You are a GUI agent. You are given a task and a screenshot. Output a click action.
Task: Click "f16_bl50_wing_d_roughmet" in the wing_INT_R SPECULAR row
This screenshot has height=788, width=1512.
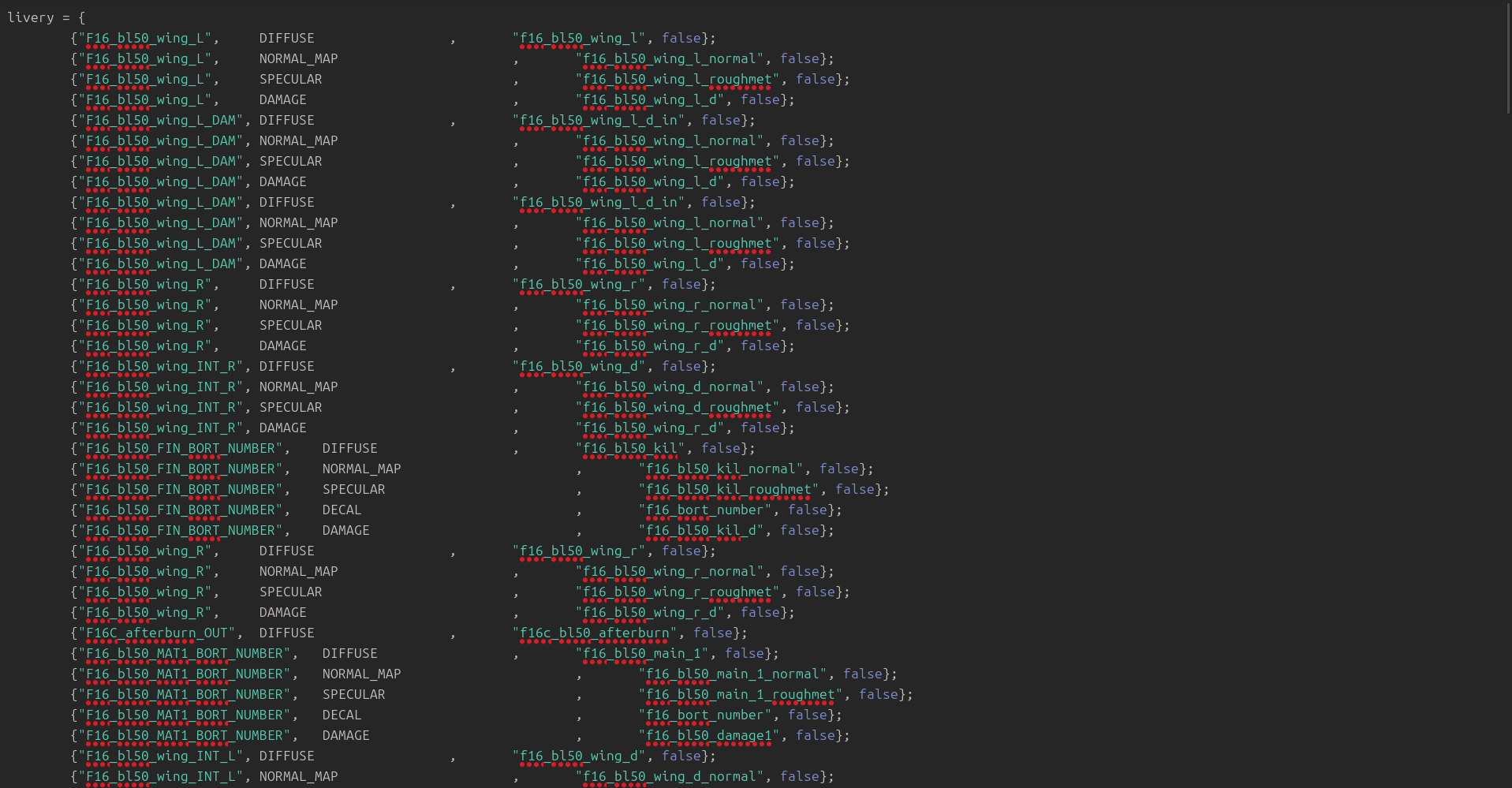pos(678,407)
